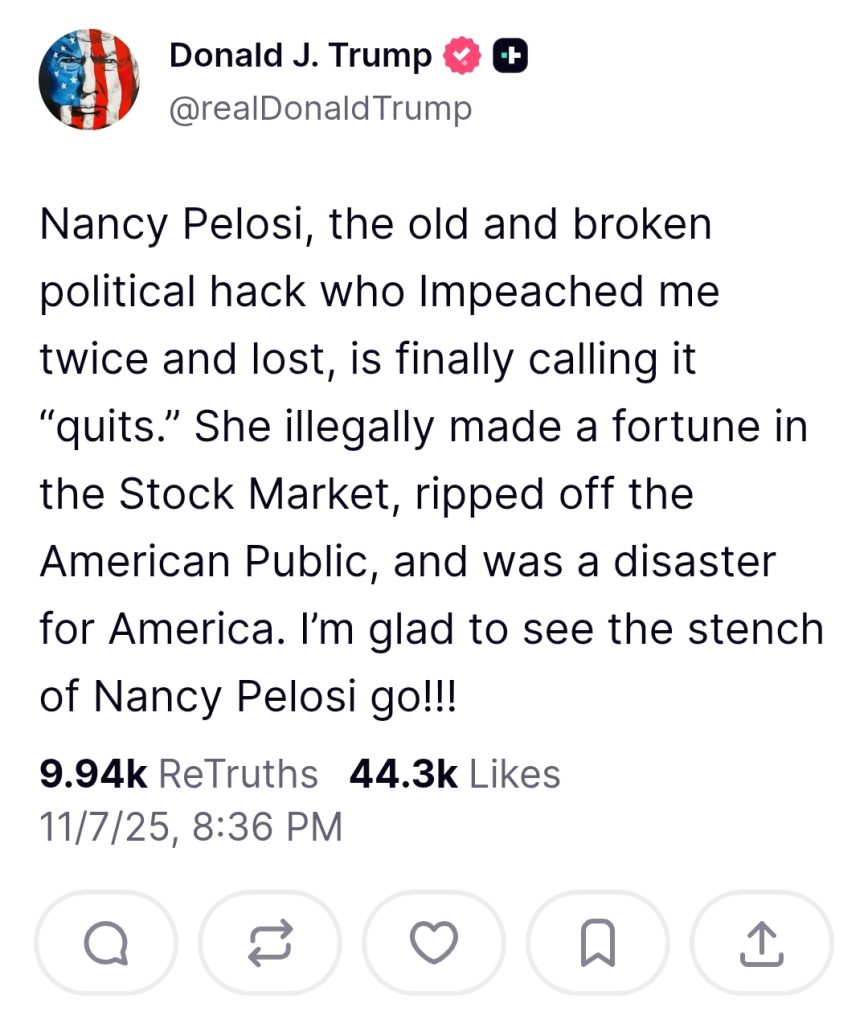The width and height of the screenshot is (868, 1024).
Task: Open the flag-painted profile avatar
Action: (88, 80)
